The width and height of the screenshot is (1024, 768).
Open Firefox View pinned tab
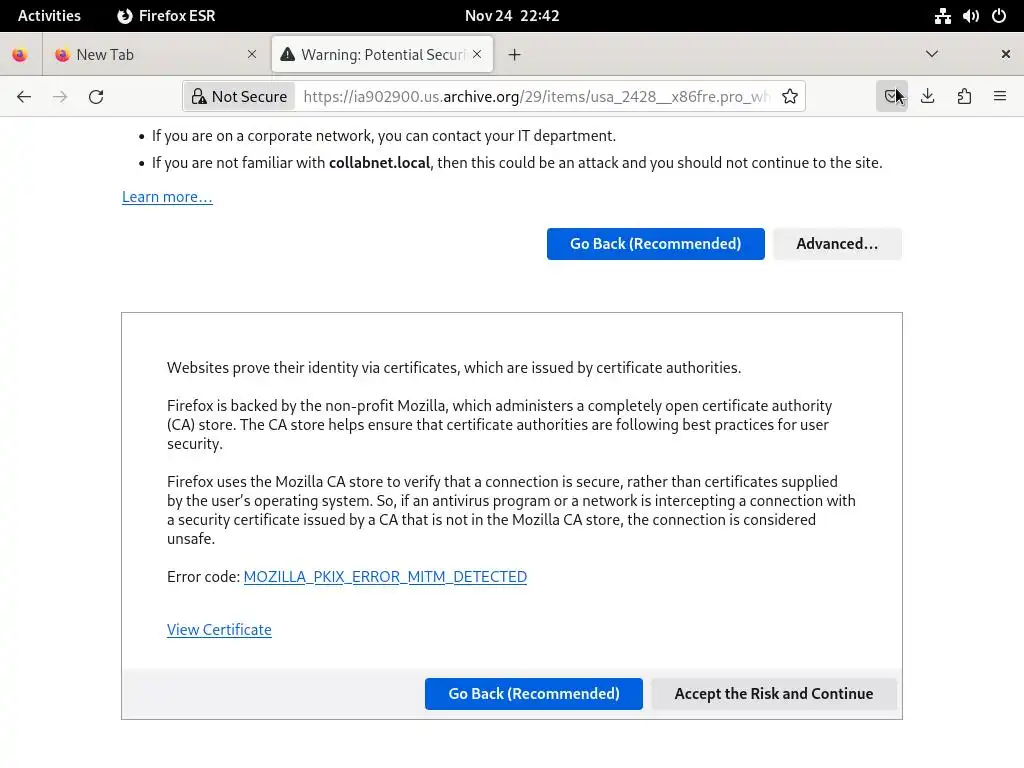click(20, 55)
